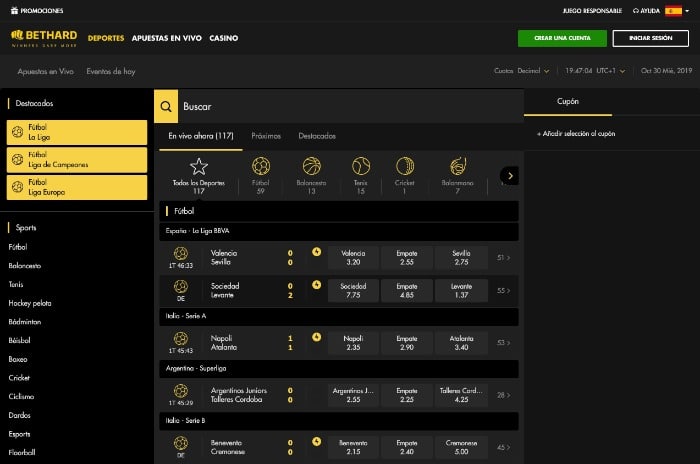This screenshot has width=700, height=464.
Task: Select Ciclismo in Sports list
Action: point(21,397)
